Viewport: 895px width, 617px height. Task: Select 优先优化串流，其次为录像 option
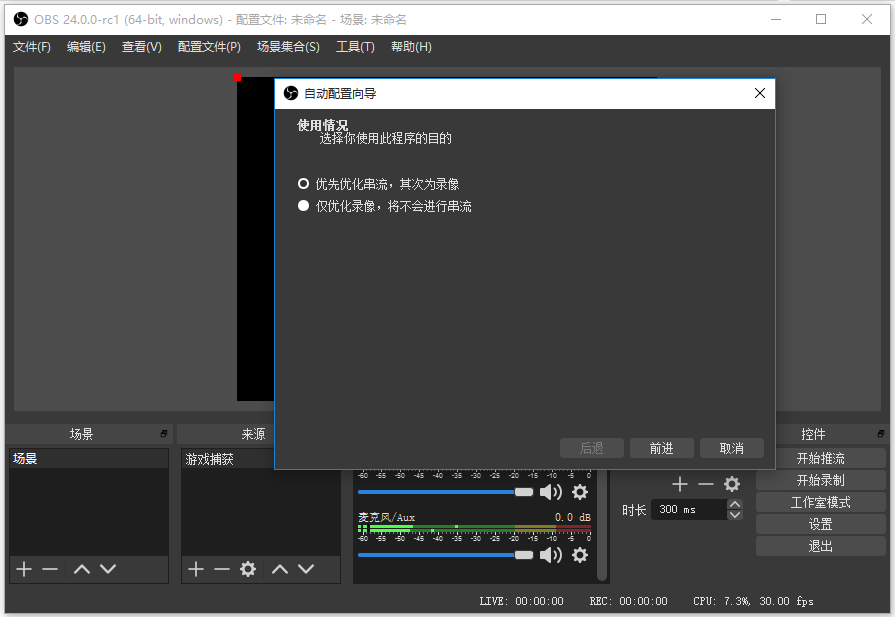tap(301, 183)
